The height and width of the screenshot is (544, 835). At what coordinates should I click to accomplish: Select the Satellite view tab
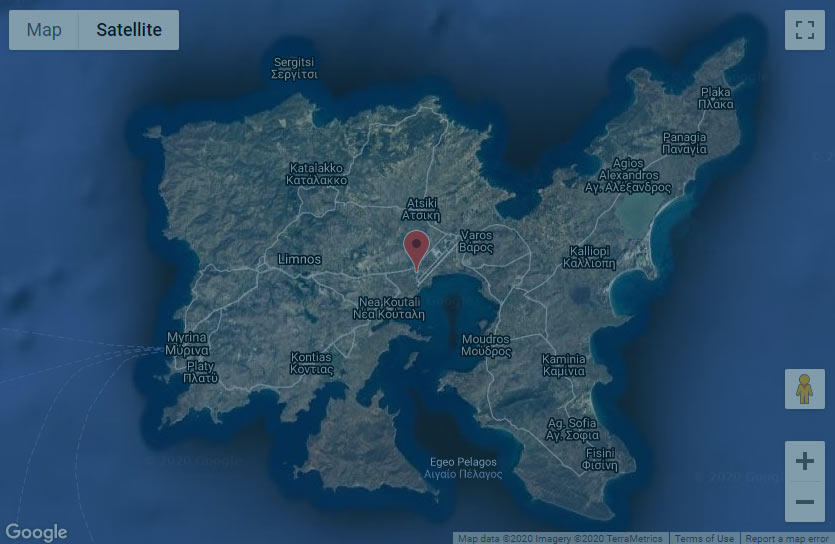click(x=129, y=30)
